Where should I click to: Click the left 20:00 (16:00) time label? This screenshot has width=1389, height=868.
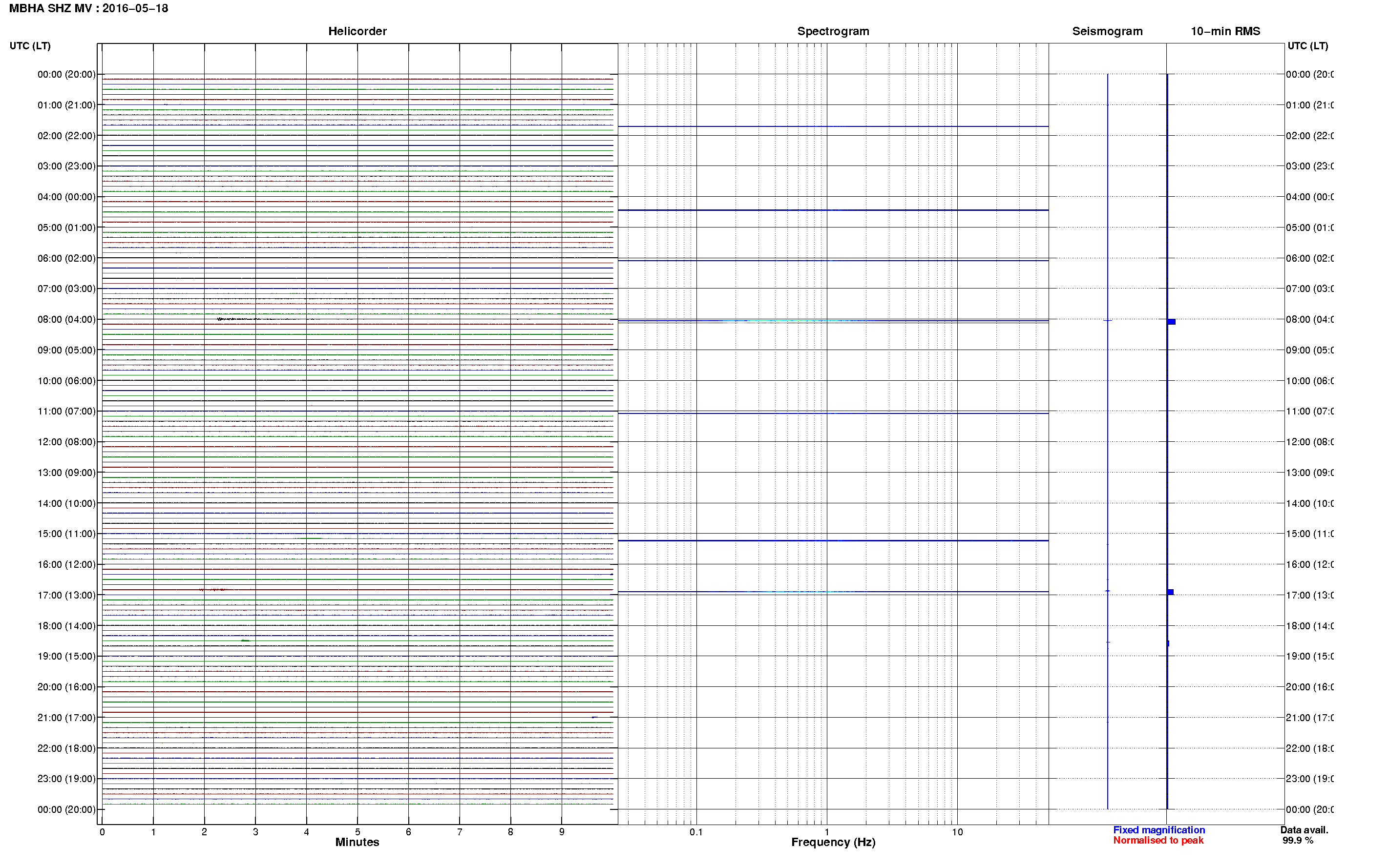coord(66,687)
